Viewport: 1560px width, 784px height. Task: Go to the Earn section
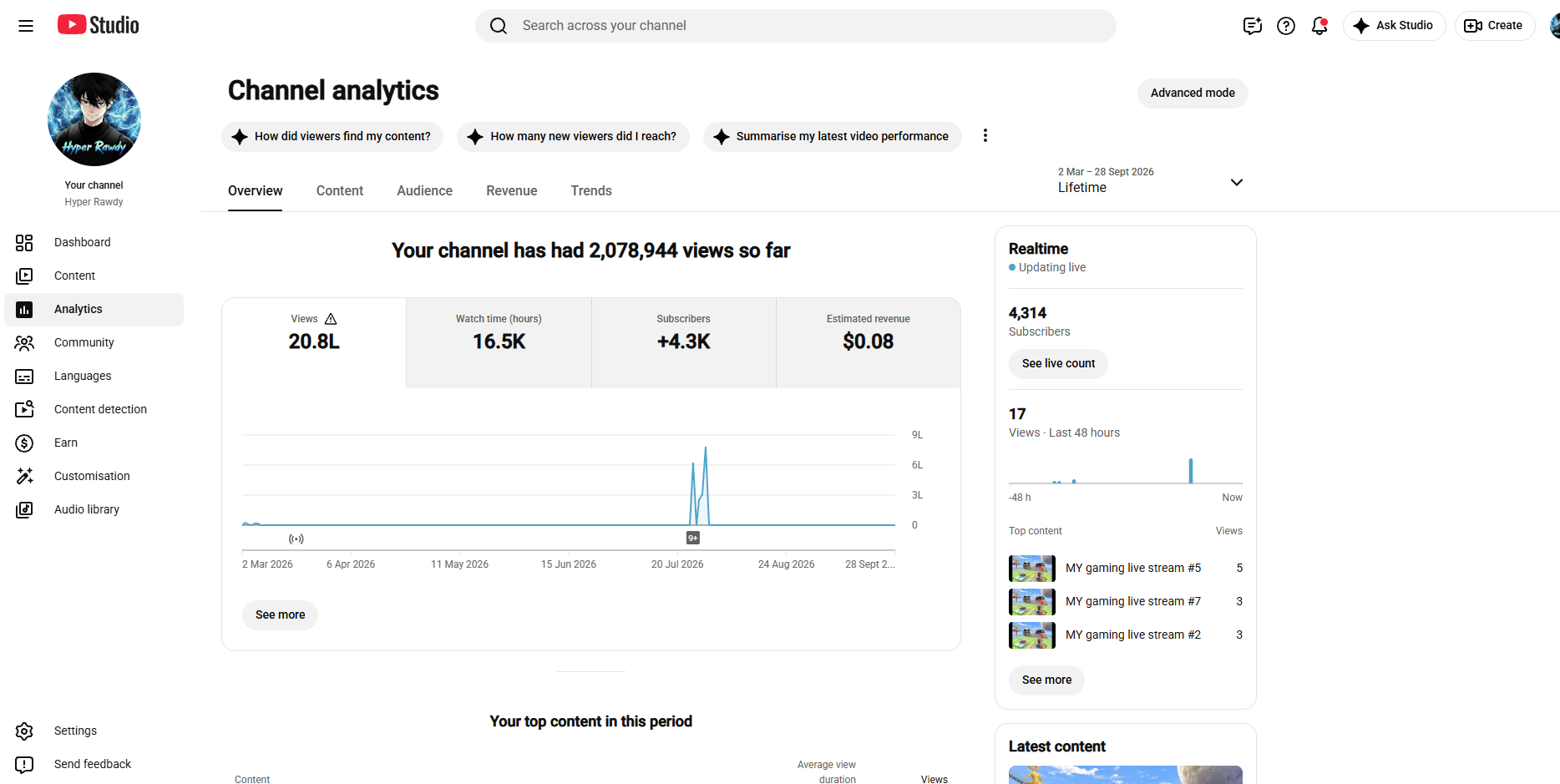(94, 443)
